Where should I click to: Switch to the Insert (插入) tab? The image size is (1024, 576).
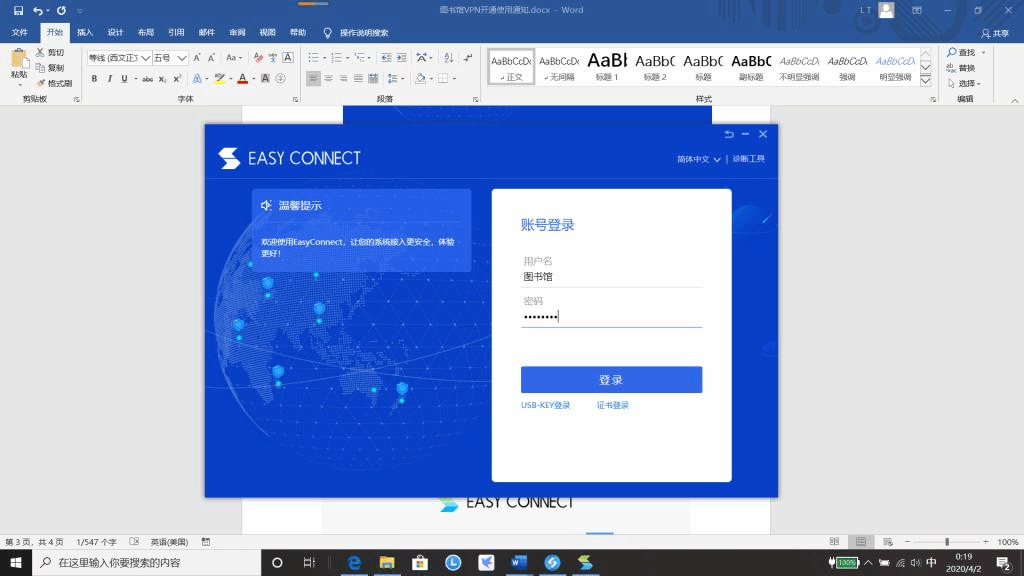85,33
